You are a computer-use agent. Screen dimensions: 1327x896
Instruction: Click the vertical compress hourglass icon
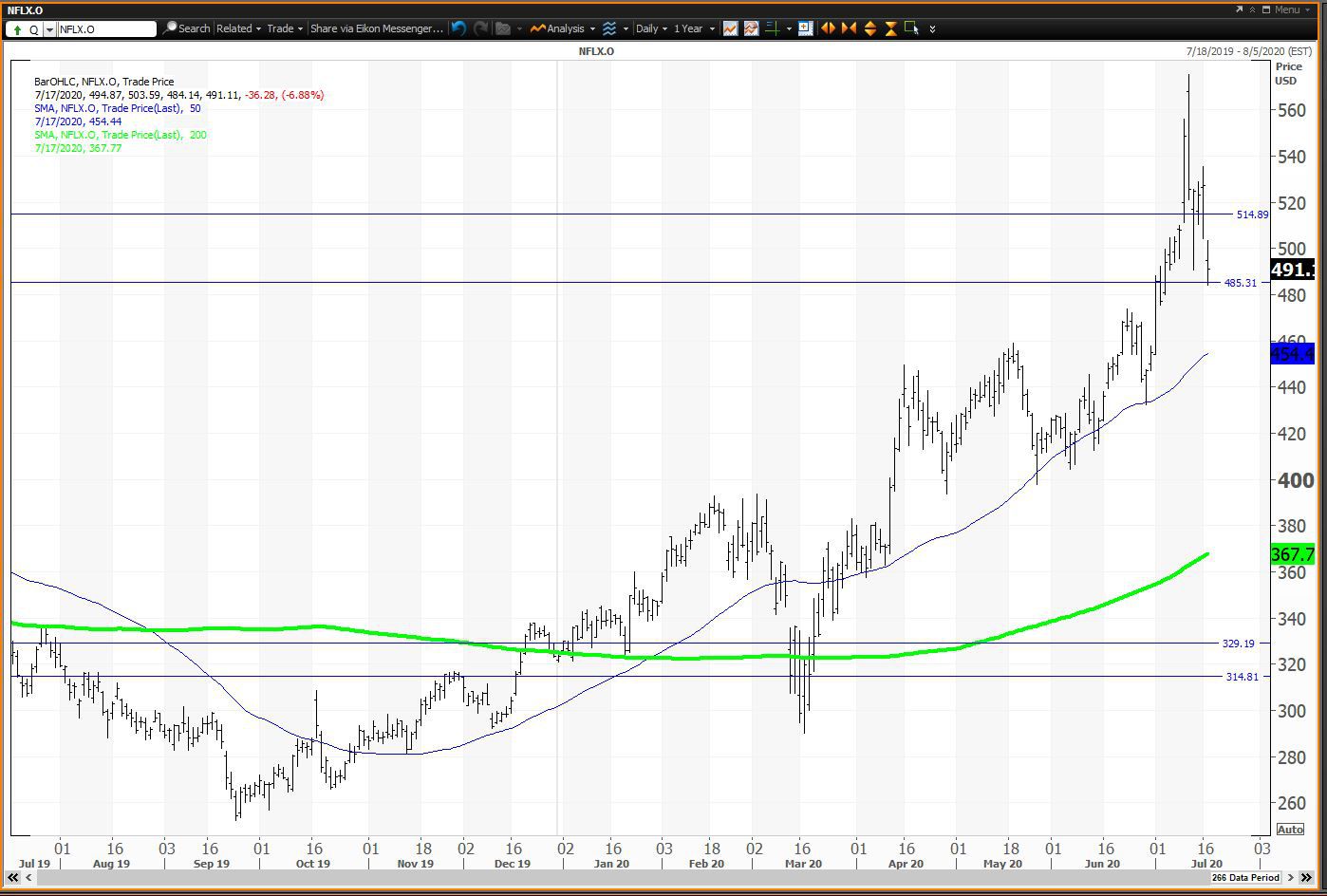click(x=890, y=28)
